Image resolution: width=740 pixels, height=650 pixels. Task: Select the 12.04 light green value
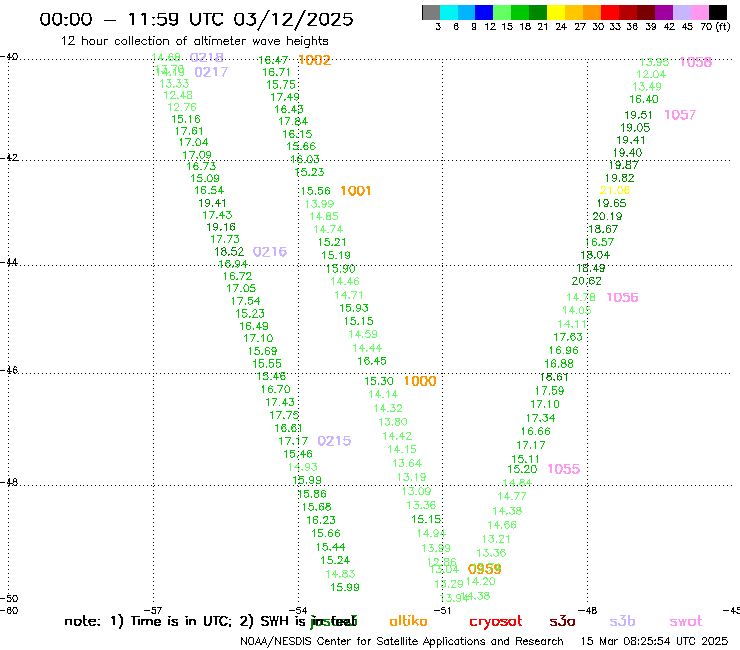point(651,74)
